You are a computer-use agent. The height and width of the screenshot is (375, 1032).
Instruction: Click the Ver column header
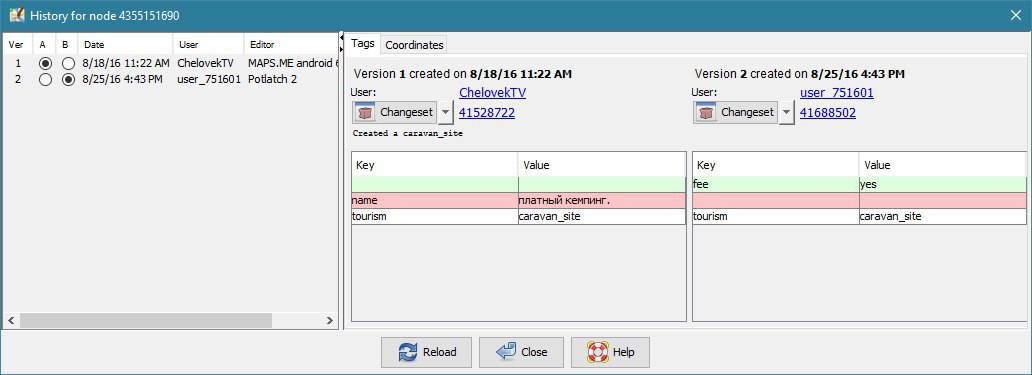tap(18, 45)
